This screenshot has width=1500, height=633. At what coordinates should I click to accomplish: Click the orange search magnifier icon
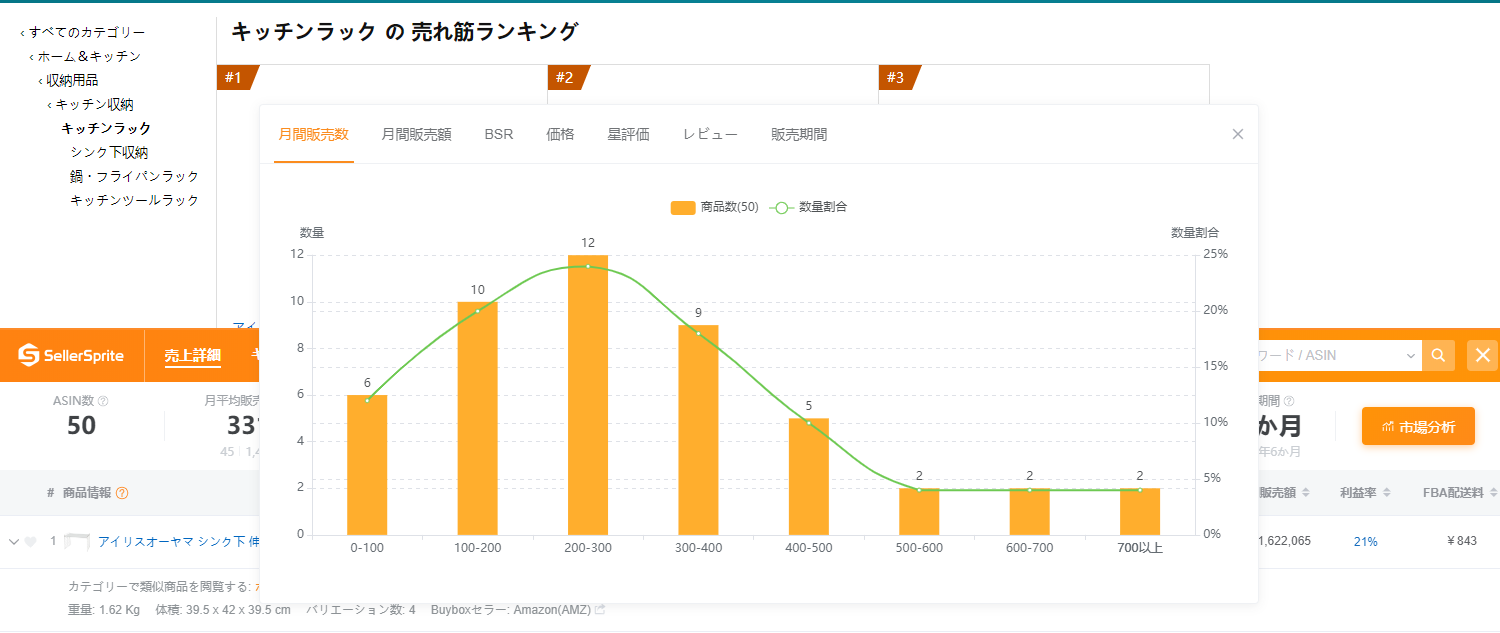point(1438,355)
